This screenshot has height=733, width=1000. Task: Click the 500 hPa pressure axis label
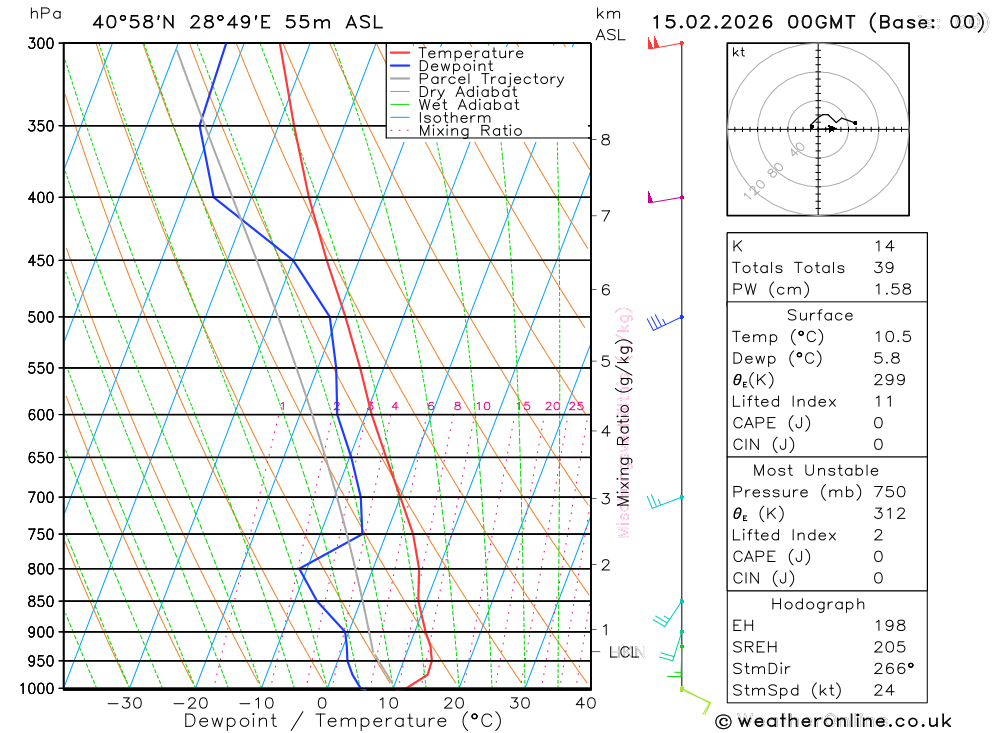(x=41, y=317)
